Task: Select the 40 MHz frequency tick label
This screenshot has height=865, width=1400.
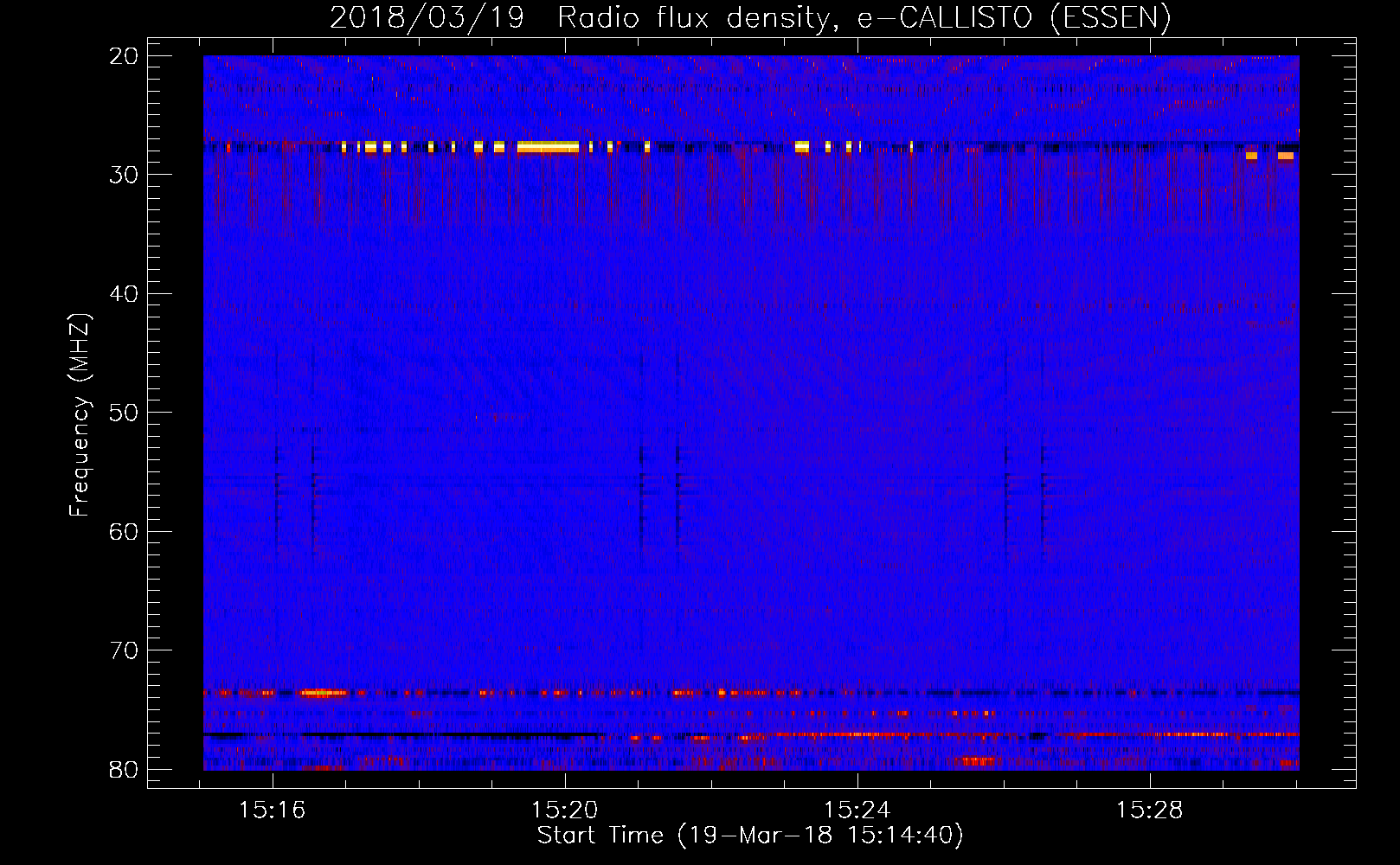Action: pyautogui.click(x=125, y=294)
